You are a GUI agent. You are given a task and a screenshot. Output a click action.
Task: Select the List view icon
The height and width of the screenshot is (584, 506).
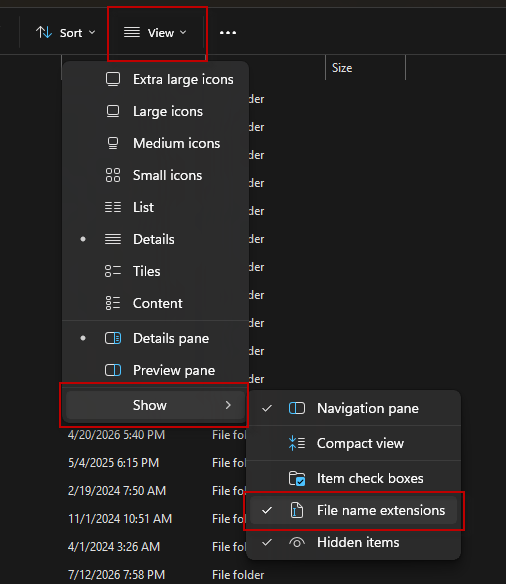click(113, 207)
